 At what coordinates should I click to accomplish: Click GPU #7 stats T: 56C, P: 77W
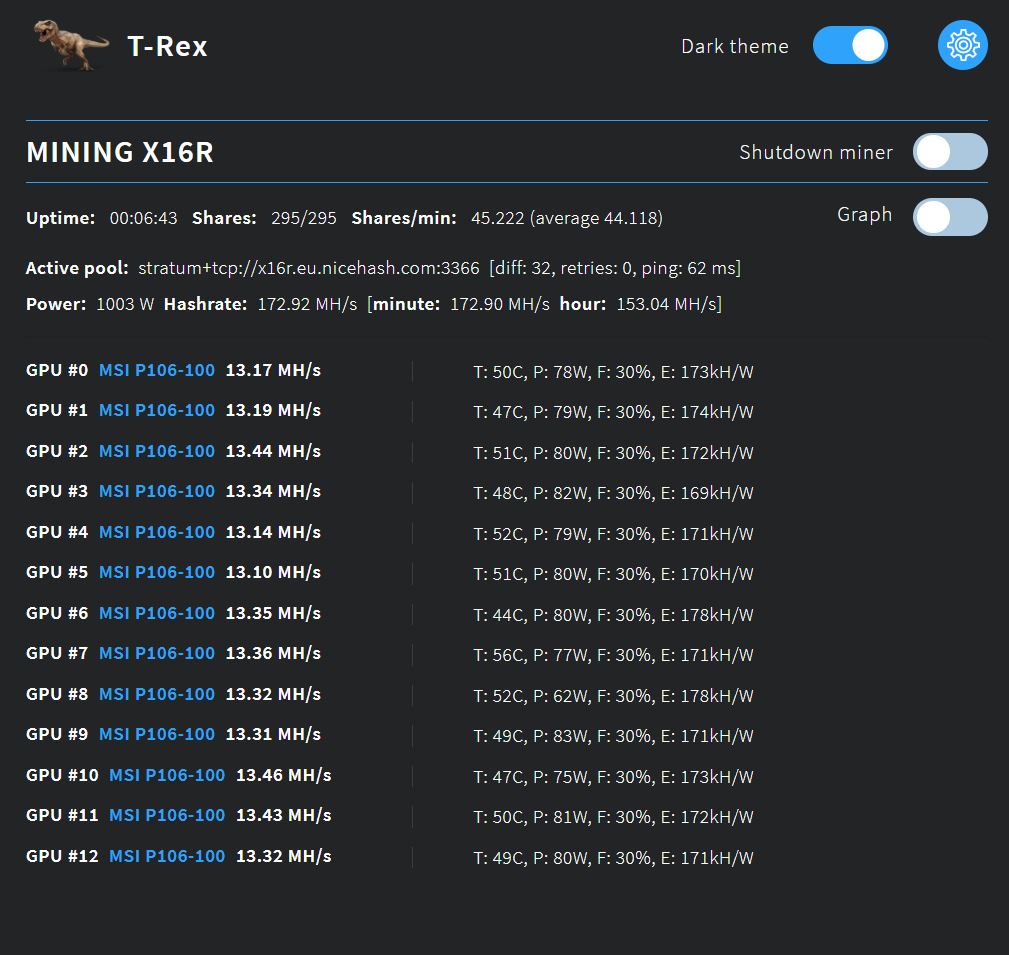[x=613, y=656]
